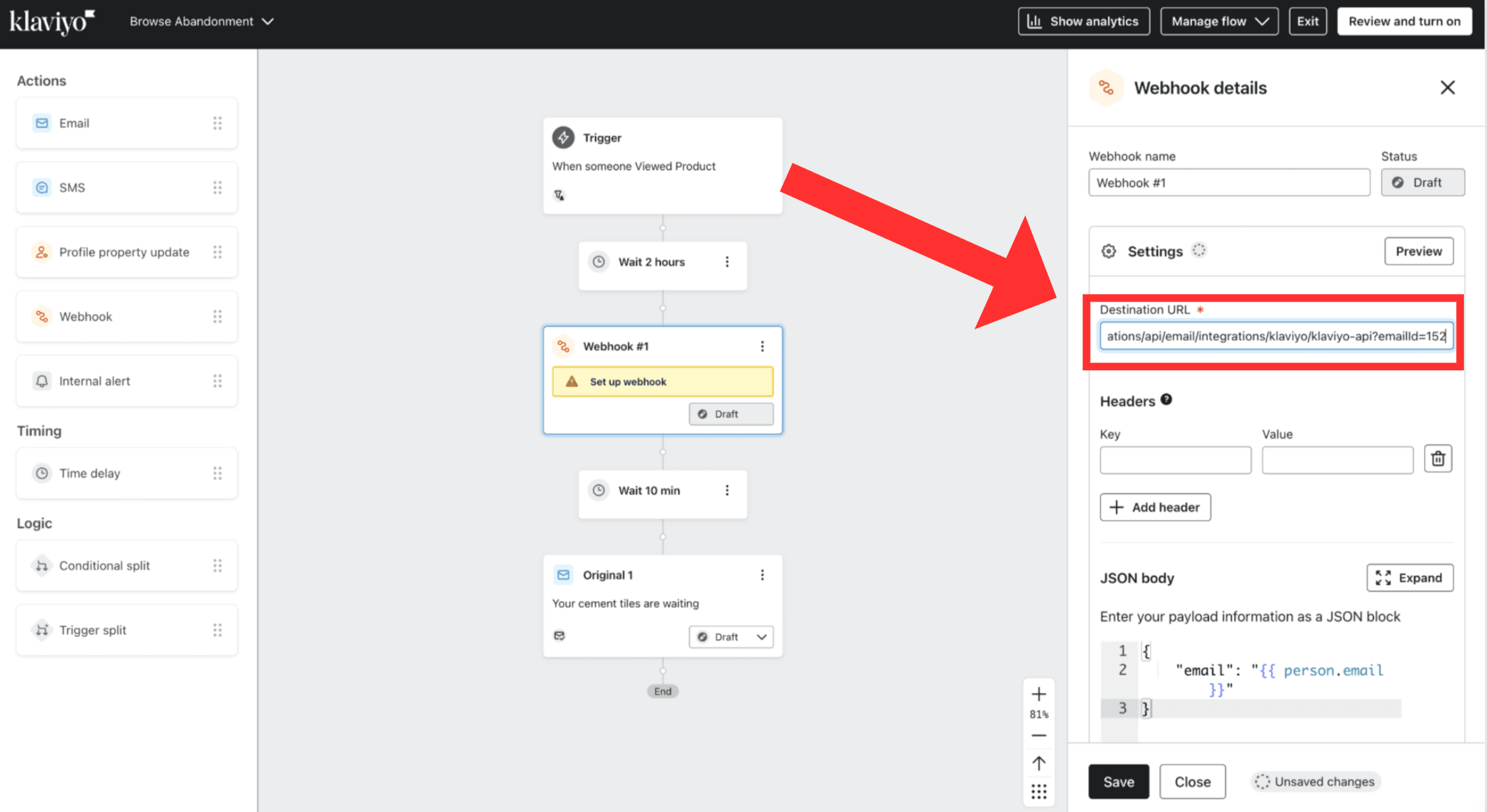Zoom out the flow canvas

click(x=1039, y=735)
